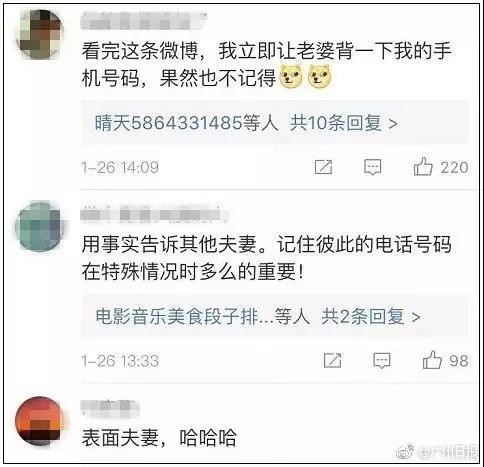Viewport: 484px width, 467px height.
Task: Open the second commenter's teal avatar
Action: pyautogui.click(x=40, y=226)
